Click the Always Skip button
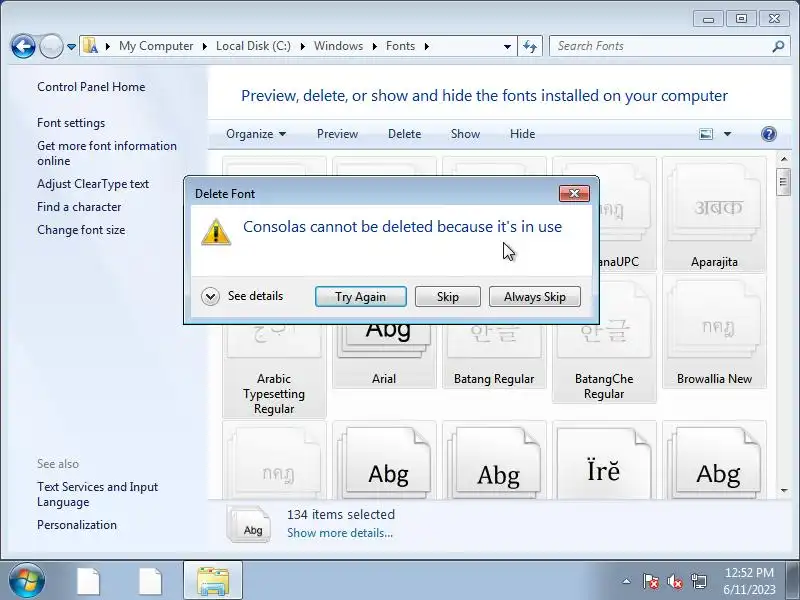Viewport: 800px width, 600px height. click(x=535, y=296)
